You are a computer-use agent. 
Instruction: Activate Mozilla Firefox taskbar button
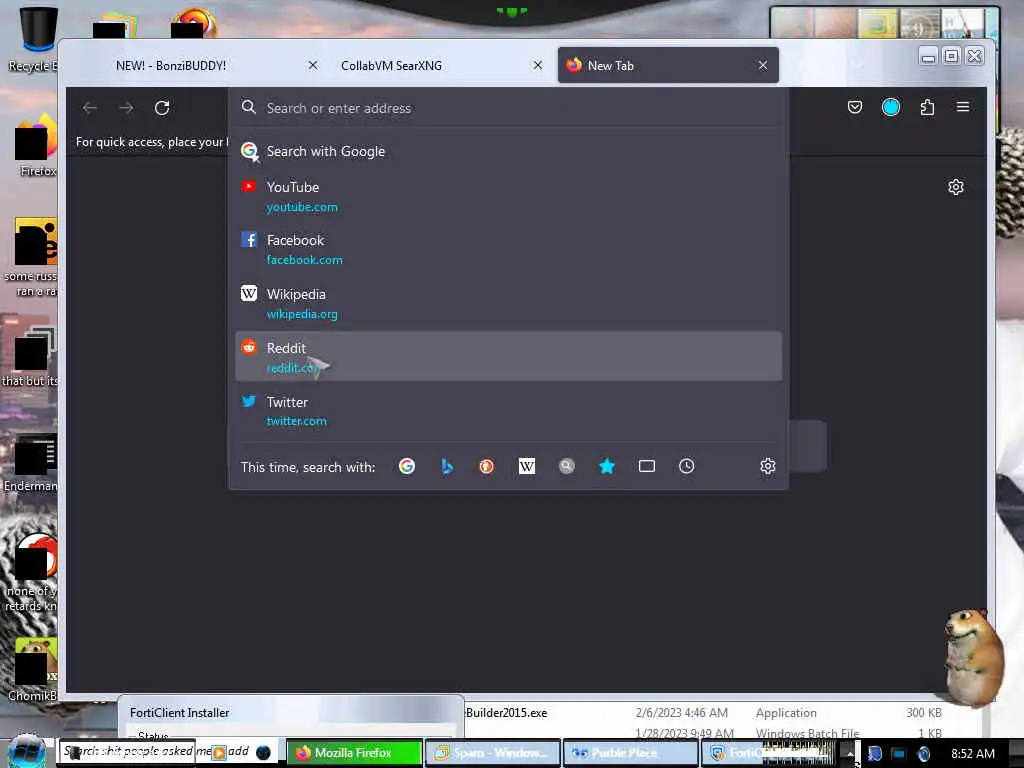pyautogui.click(x=355, y=753)
